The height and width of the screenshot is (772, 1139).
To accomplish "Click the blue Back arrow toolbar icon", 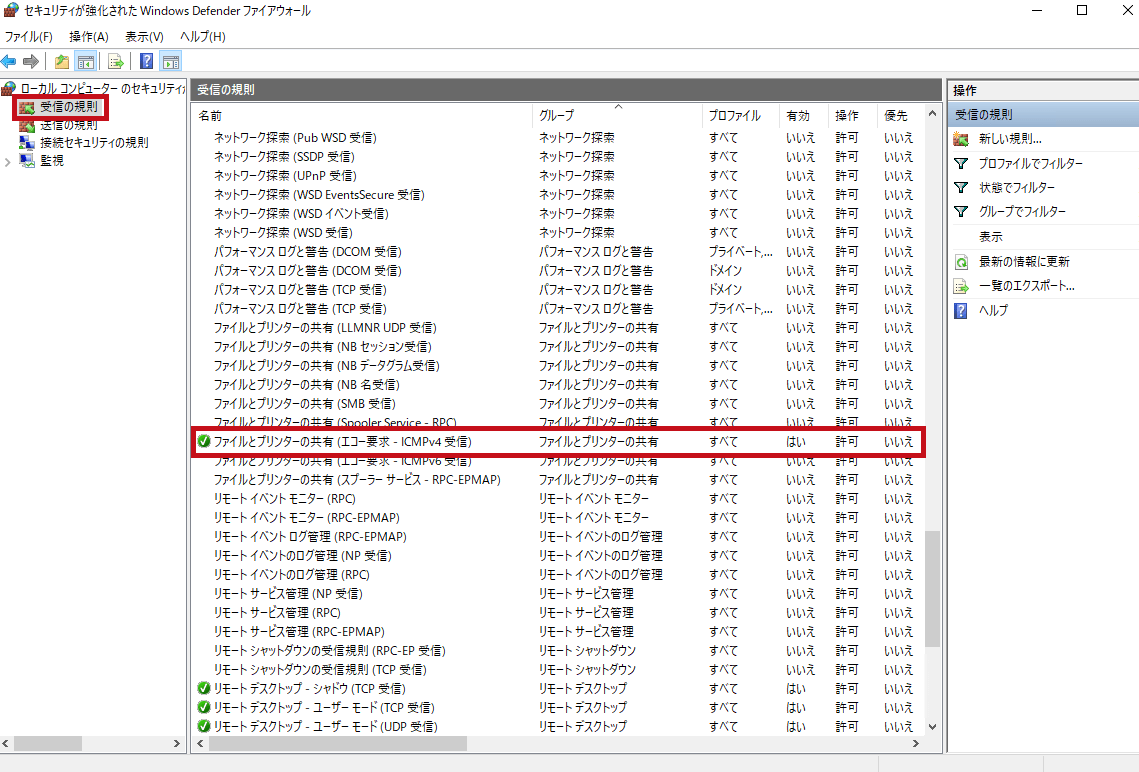I will [x=9, y=61].
